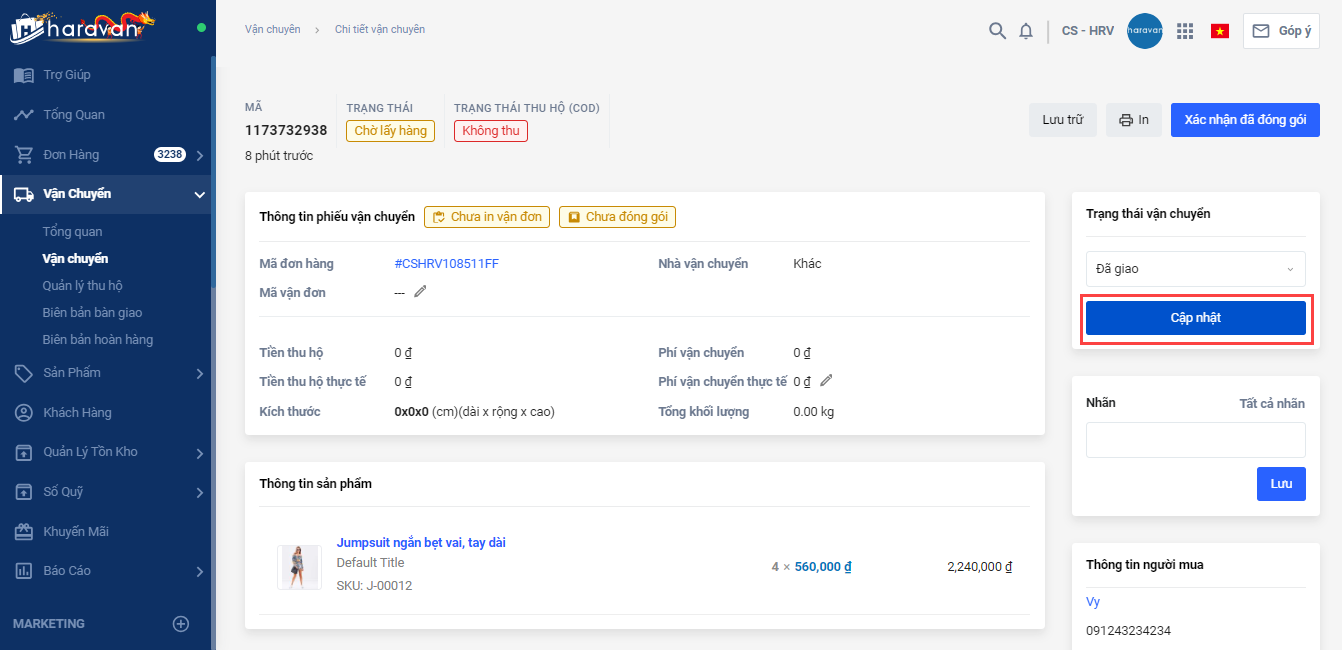Edit Phí vận chuyển thực tế pencil icon
The width and height of the screenshot is (1342, 650).
pos(826,380)
